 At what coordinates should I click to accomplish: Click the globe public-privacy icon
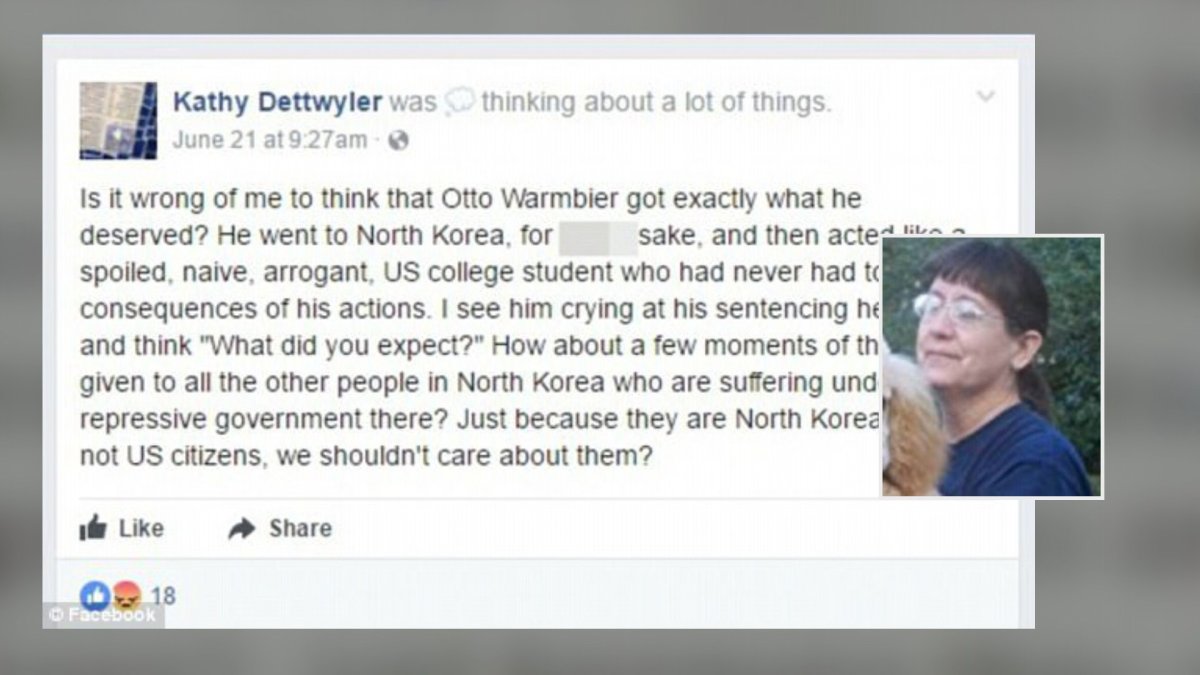coord(398,141)
